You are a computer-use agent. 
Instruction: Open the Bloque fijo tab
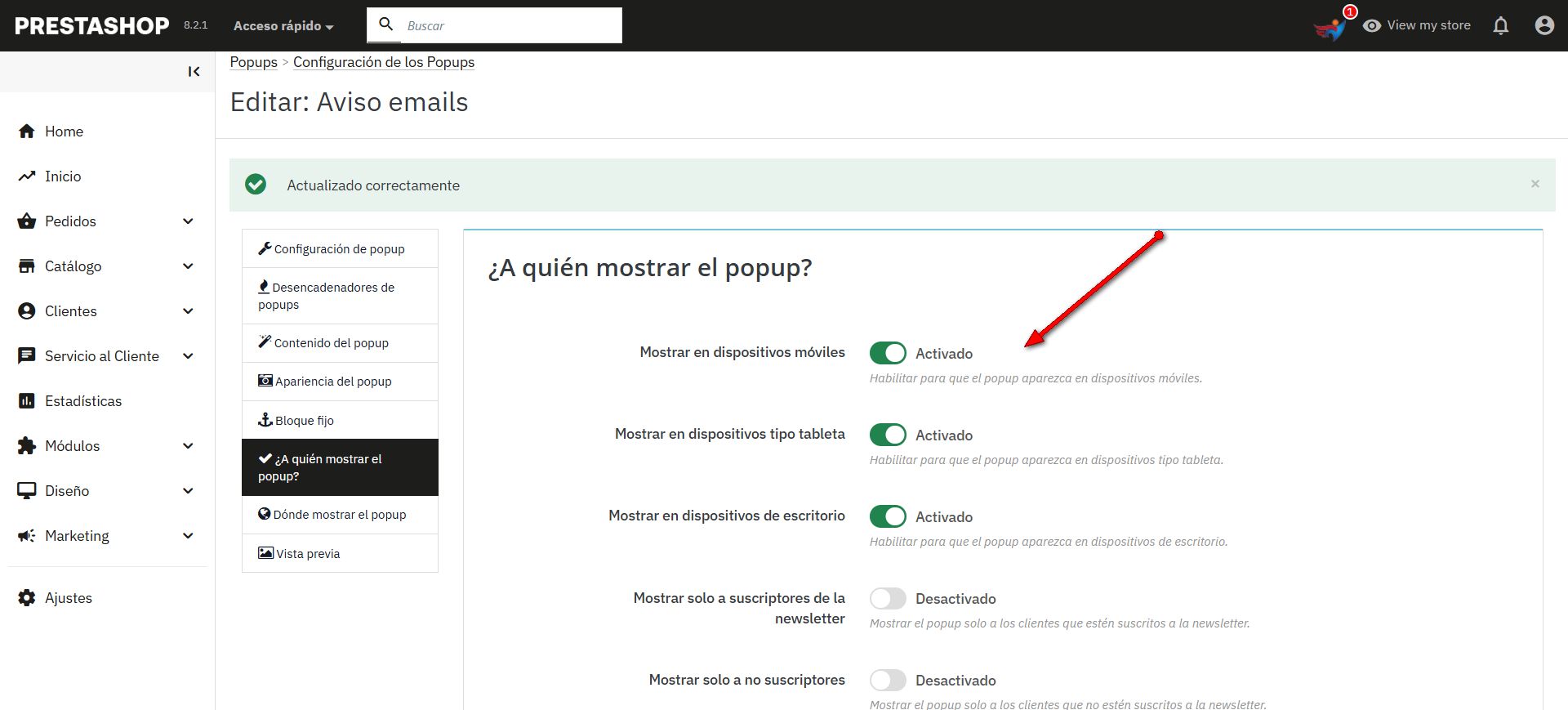[x=340, y=420]
